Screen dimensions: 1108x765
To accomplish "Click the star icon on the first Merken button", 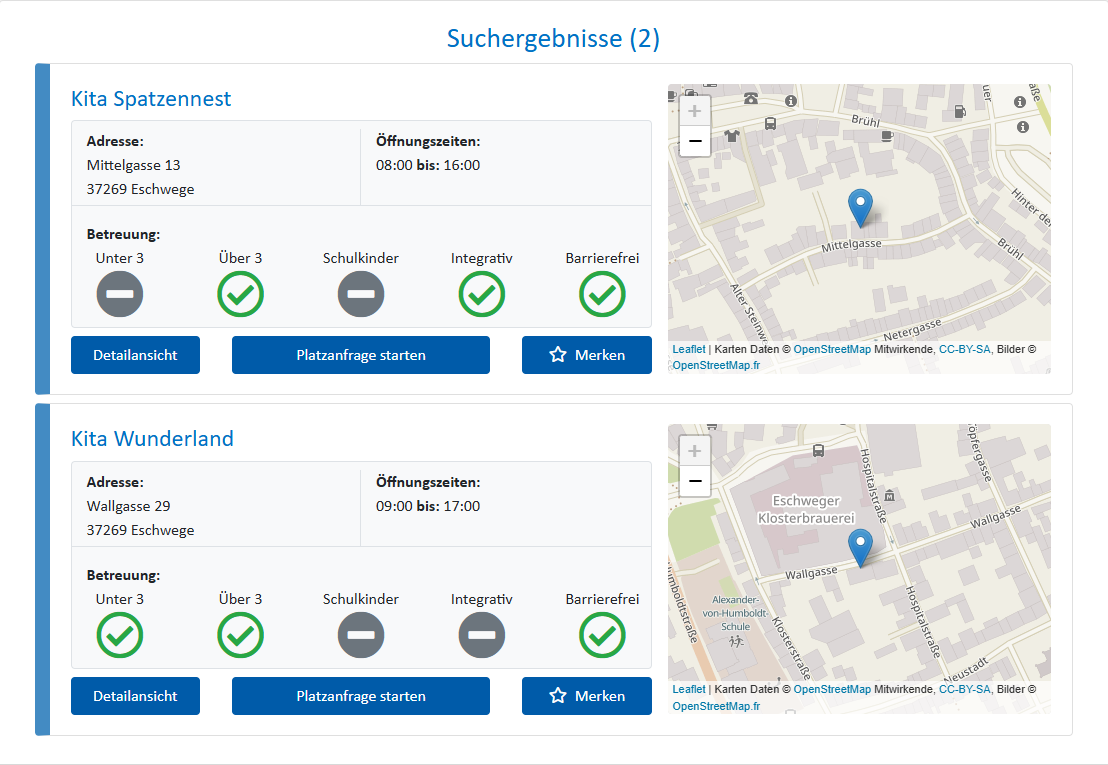I will click(559, 354).
